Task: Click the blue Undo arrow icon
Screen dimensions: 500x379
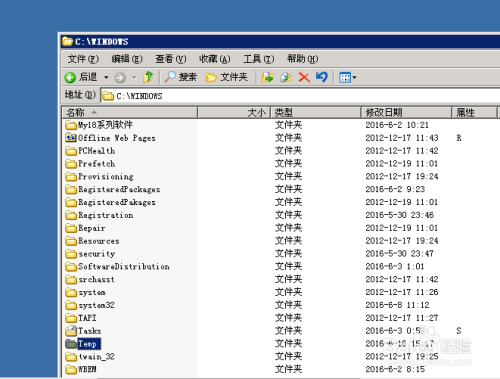Action: coord(322,77)
